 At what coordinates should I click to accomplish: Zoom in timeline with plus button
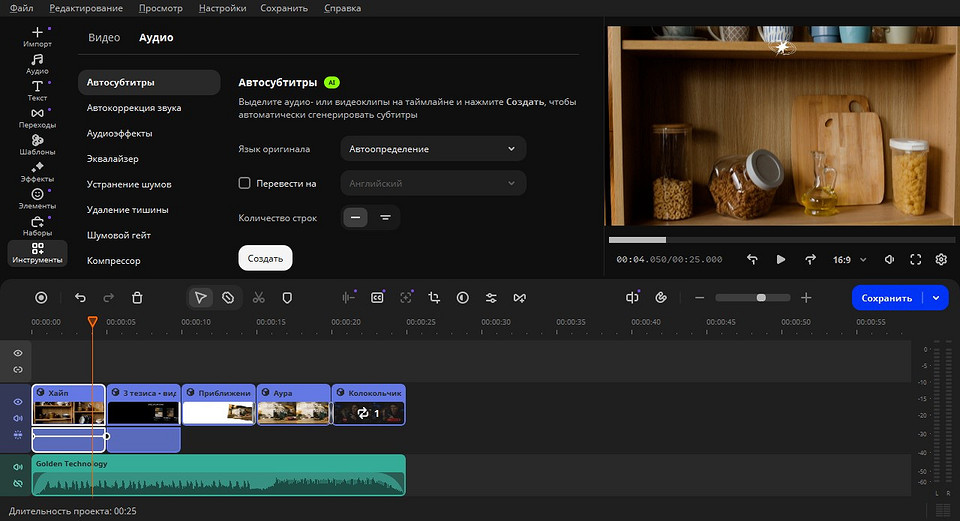[806, 298]
